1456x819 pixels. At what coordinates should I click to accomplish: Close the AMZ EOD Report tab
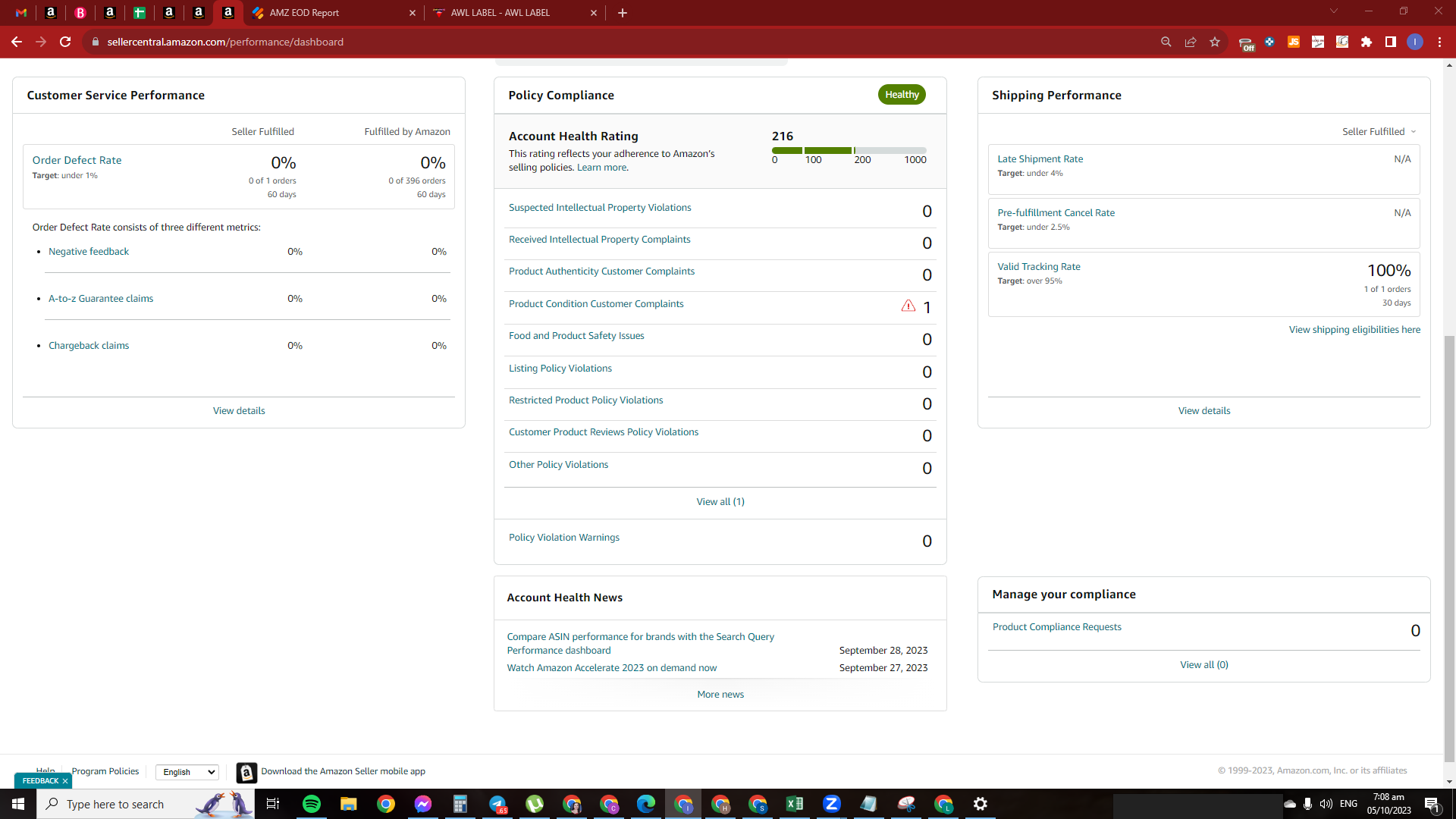413,13
